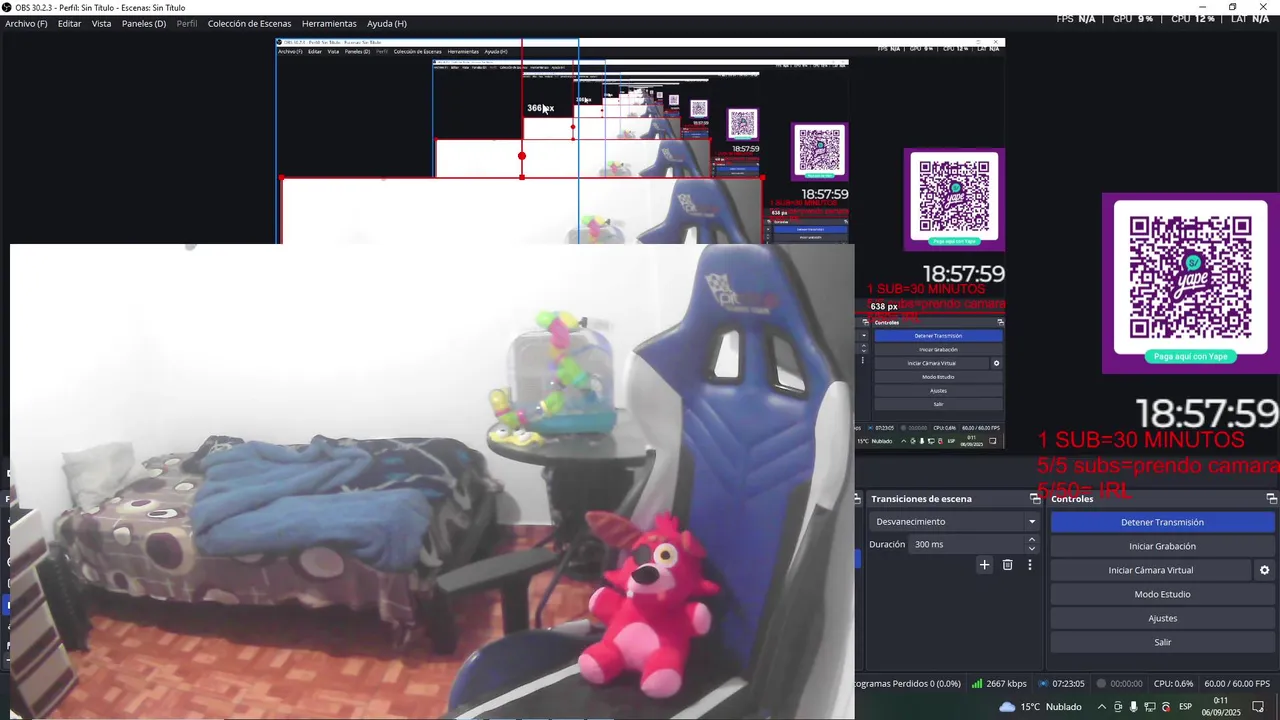Screen dimensions: 1280x720
Task: Open the Ayuda (H) menu
Action: 386,23
